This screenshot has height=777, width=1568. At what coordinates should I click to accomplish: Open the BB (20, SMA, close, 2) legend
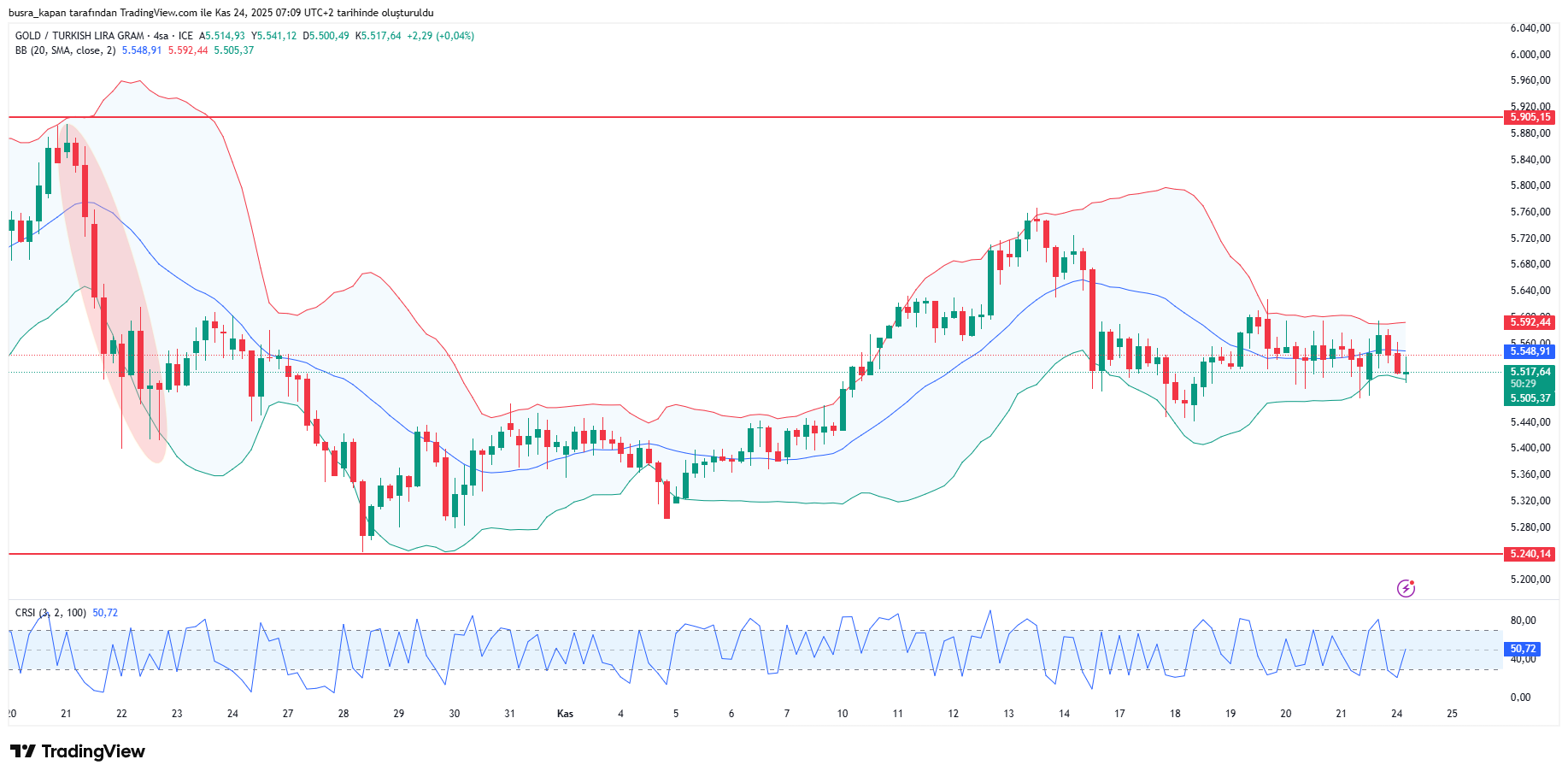(65, 50)
